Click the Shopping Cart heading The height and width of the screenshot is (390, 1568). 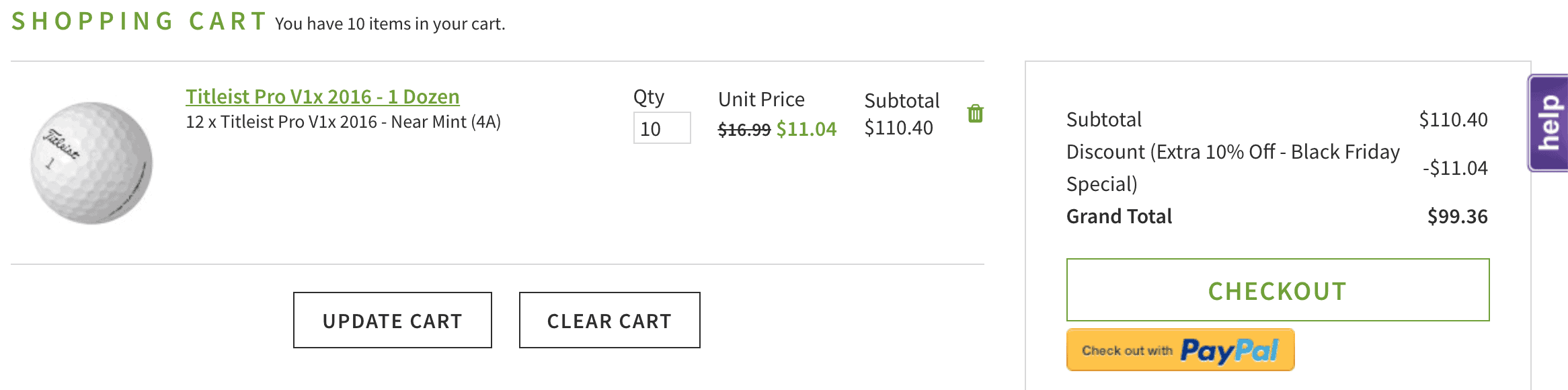point(140,22)
